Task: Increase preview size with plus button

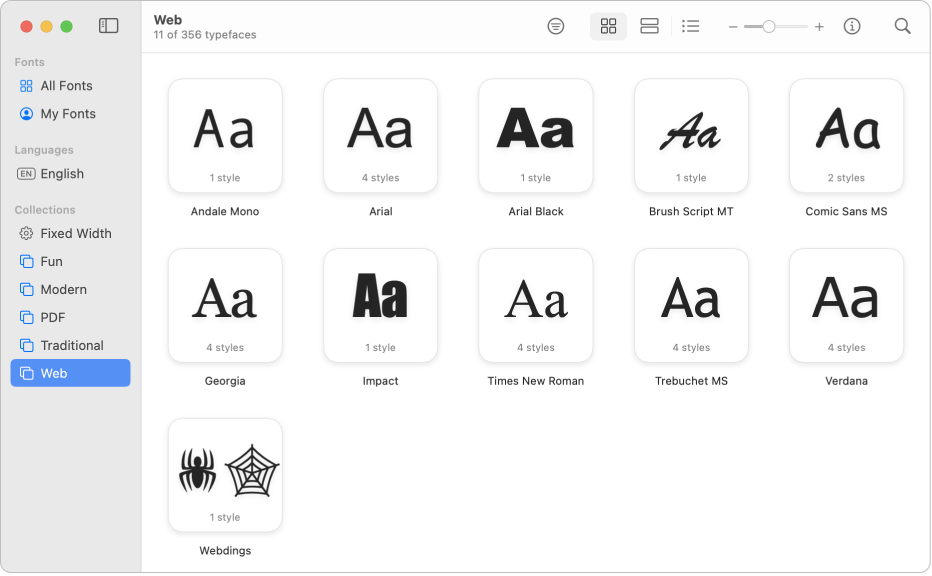Action: 819,27
